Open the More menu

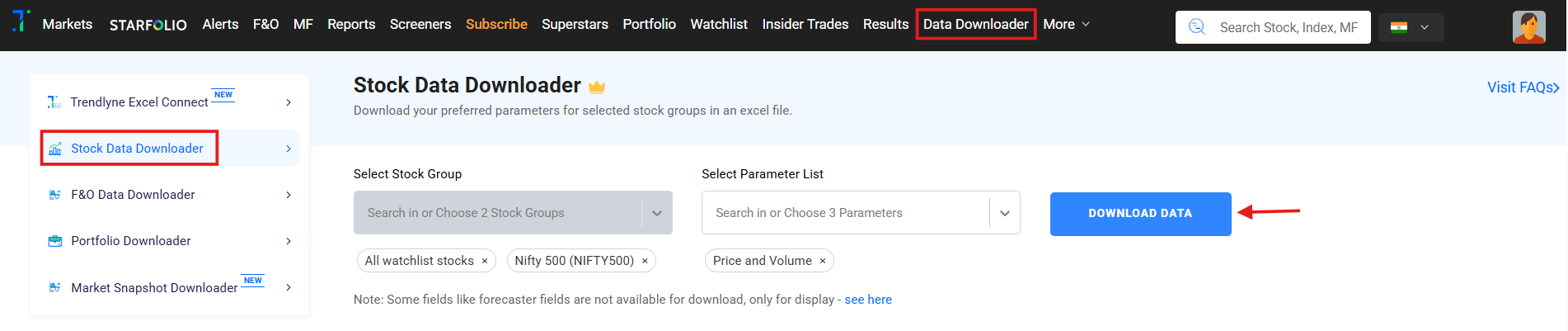[x=1066, y=25]
